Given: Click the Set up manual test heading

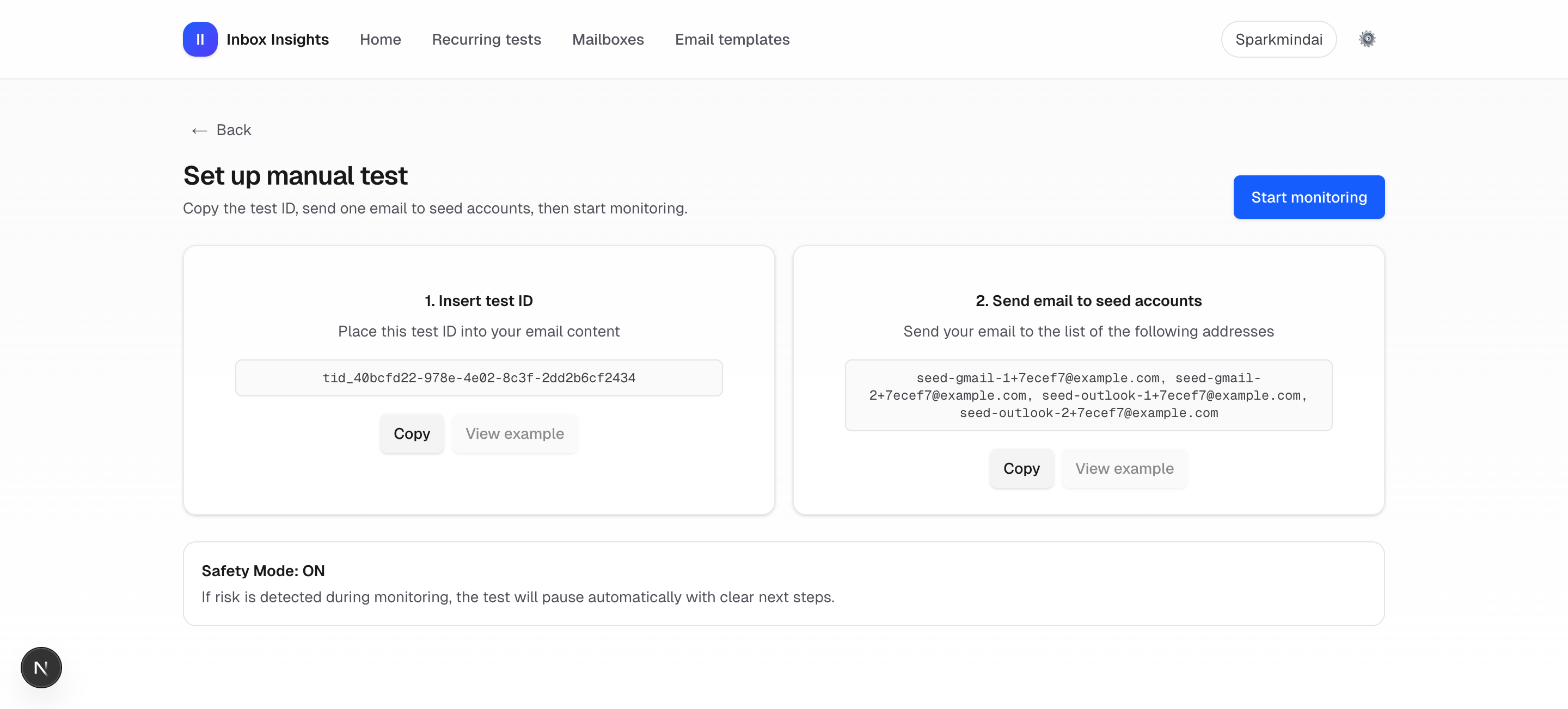Looking at the screenshot, I should 295,175.
